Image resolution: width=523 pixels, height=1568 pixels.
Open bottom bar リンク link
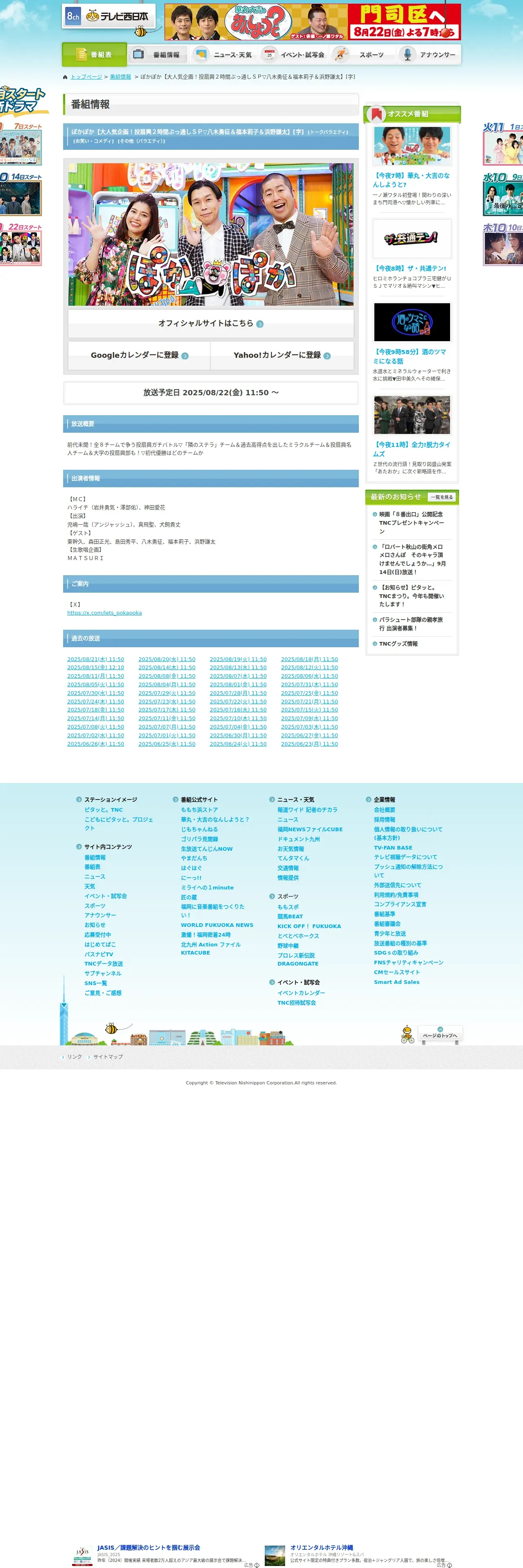(74, 1057)
